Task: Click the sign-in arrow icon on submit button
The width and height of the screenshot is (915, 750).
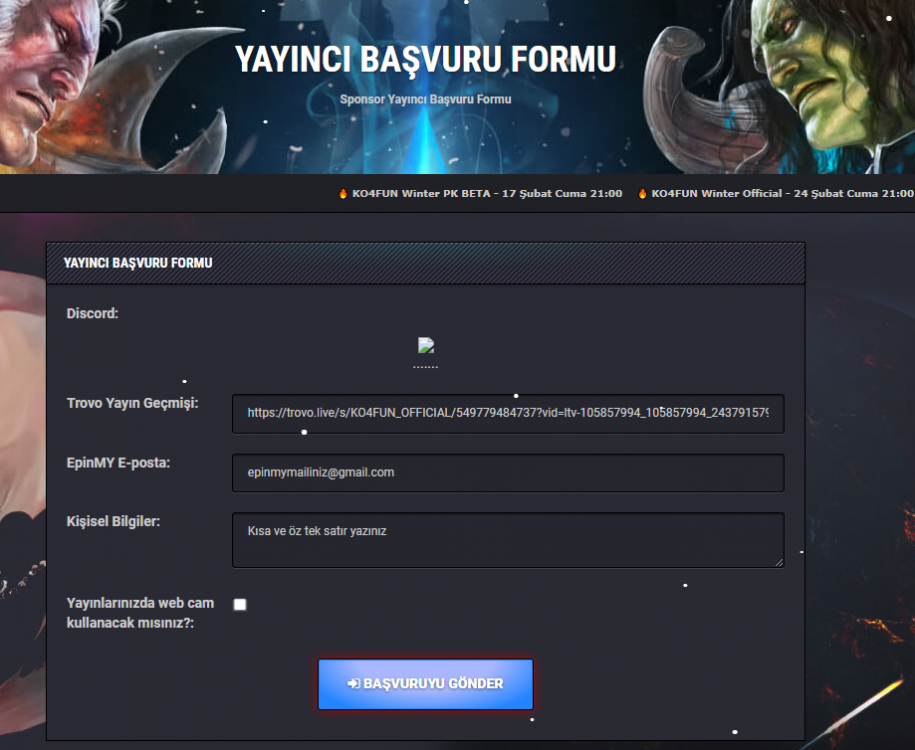Action: 354,683
